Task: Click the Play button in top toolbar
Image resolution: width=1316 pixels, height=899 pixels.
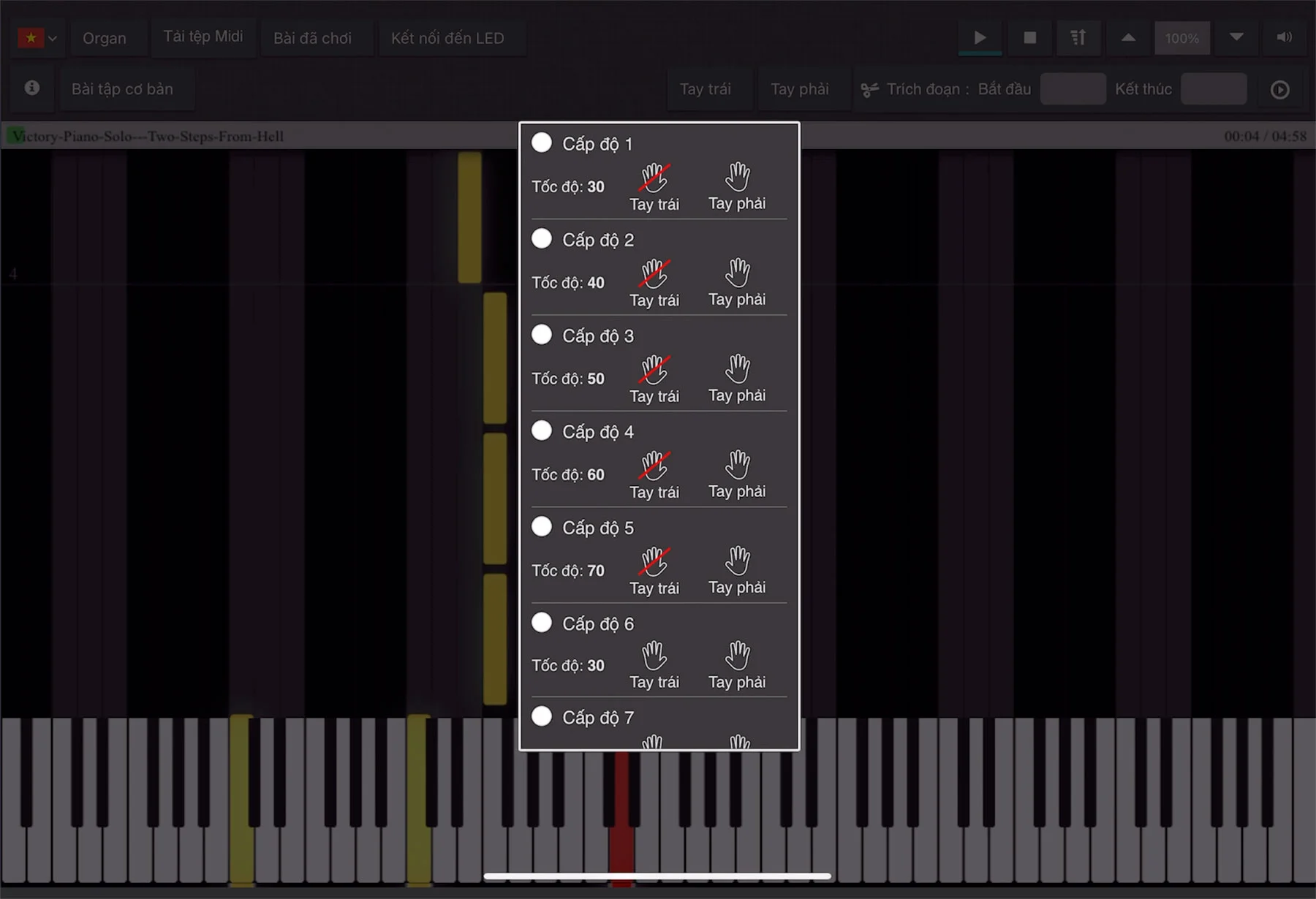Action: [x=980, y=37]
